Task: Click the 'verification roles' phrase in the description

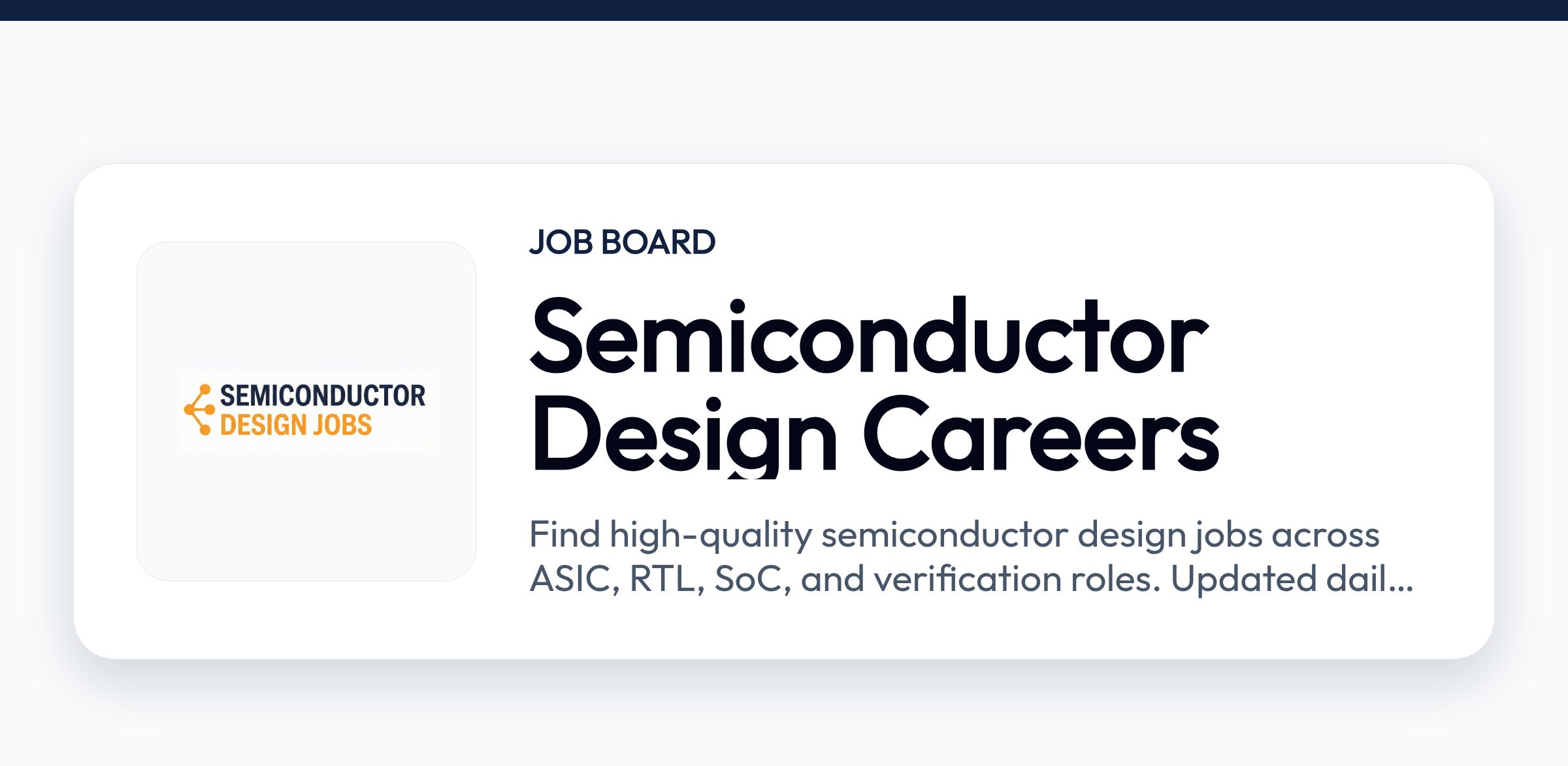Action: coord(1017,579)
